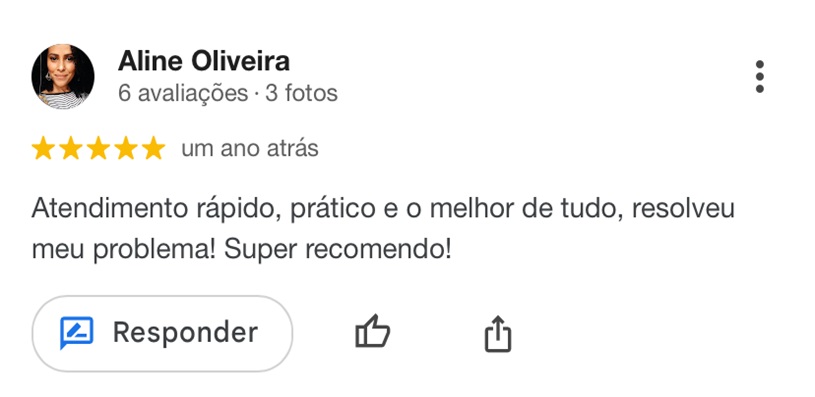Image resolution: width=815 pixels, height=397 pixels.
Task: Click the "um ano atrás" timestamp
Action: click(249, 149)
